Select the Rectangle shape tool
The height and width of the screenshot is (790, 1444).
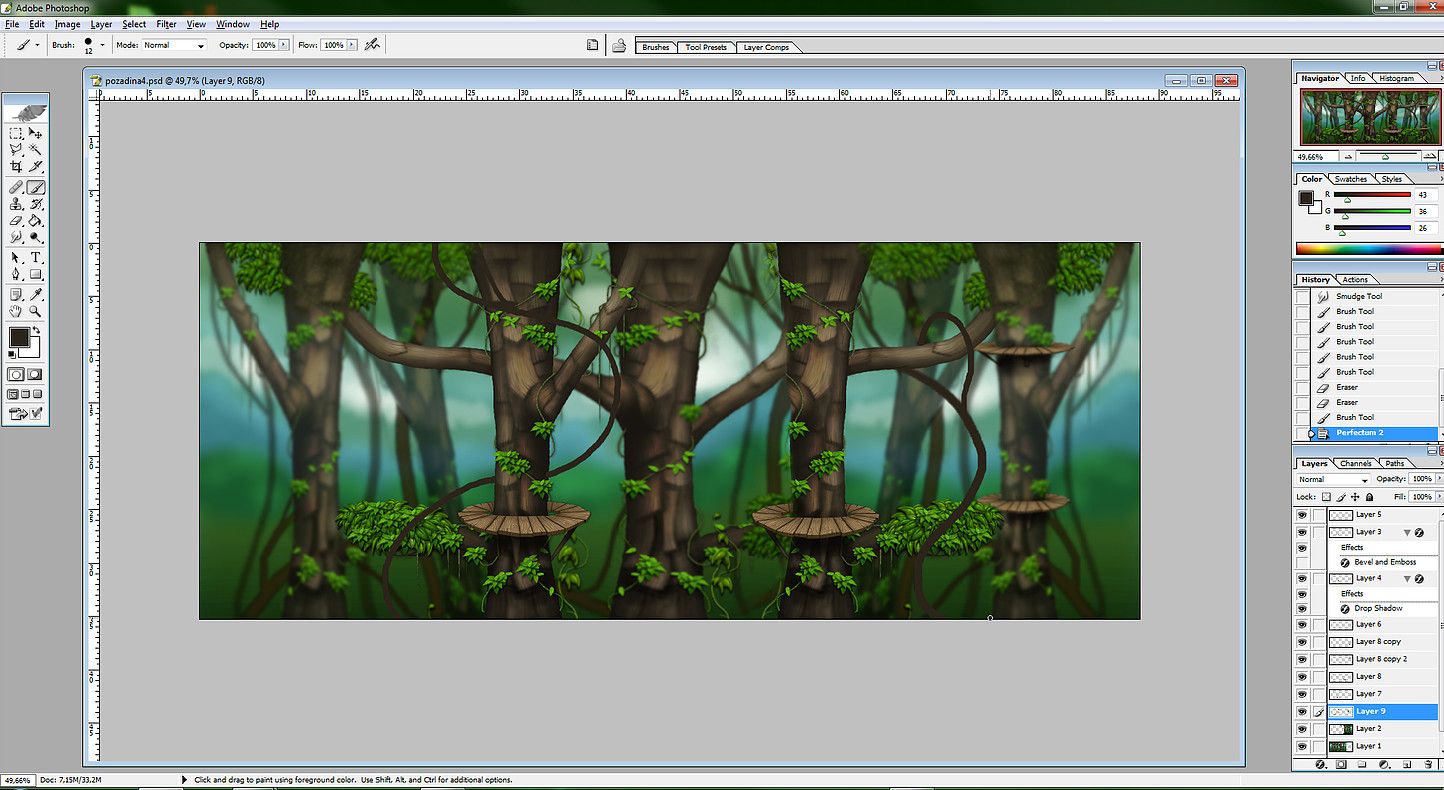35,275
